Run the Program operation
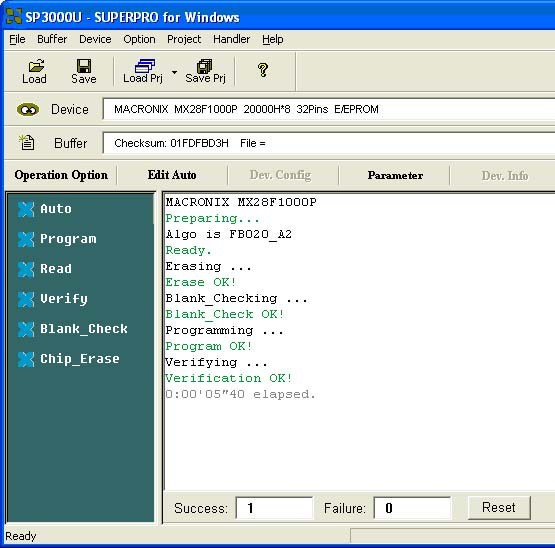The width and height of the screenshot is (555, 548). click(x=57, y=239)
